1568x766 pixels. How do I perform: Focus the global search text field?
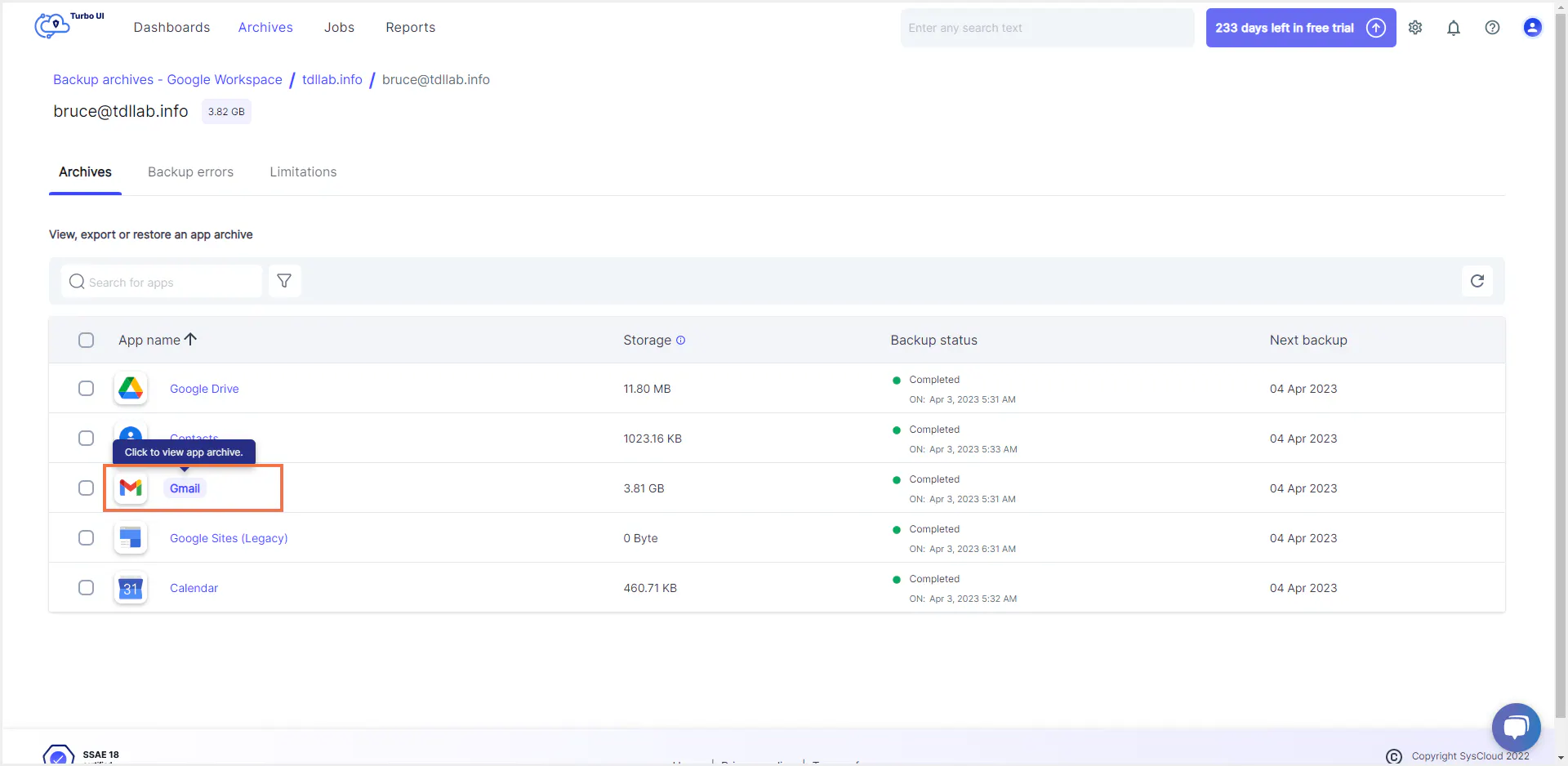1047,28
